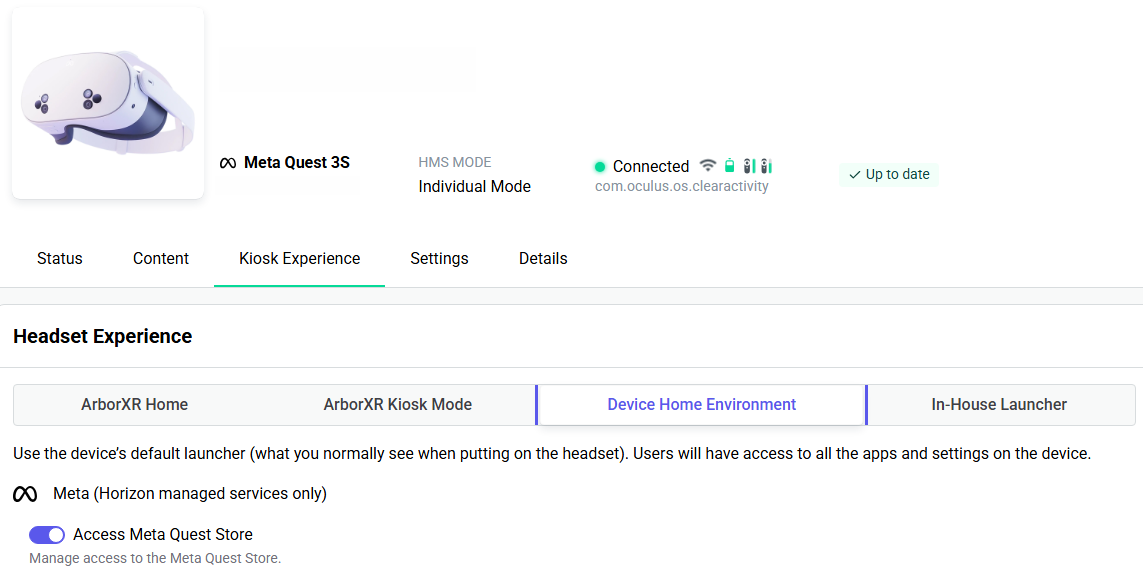The width and height of the screenshot is (1143, 573).
Task: Toggle Access Meta Quest Store switch
Action: 47,535
